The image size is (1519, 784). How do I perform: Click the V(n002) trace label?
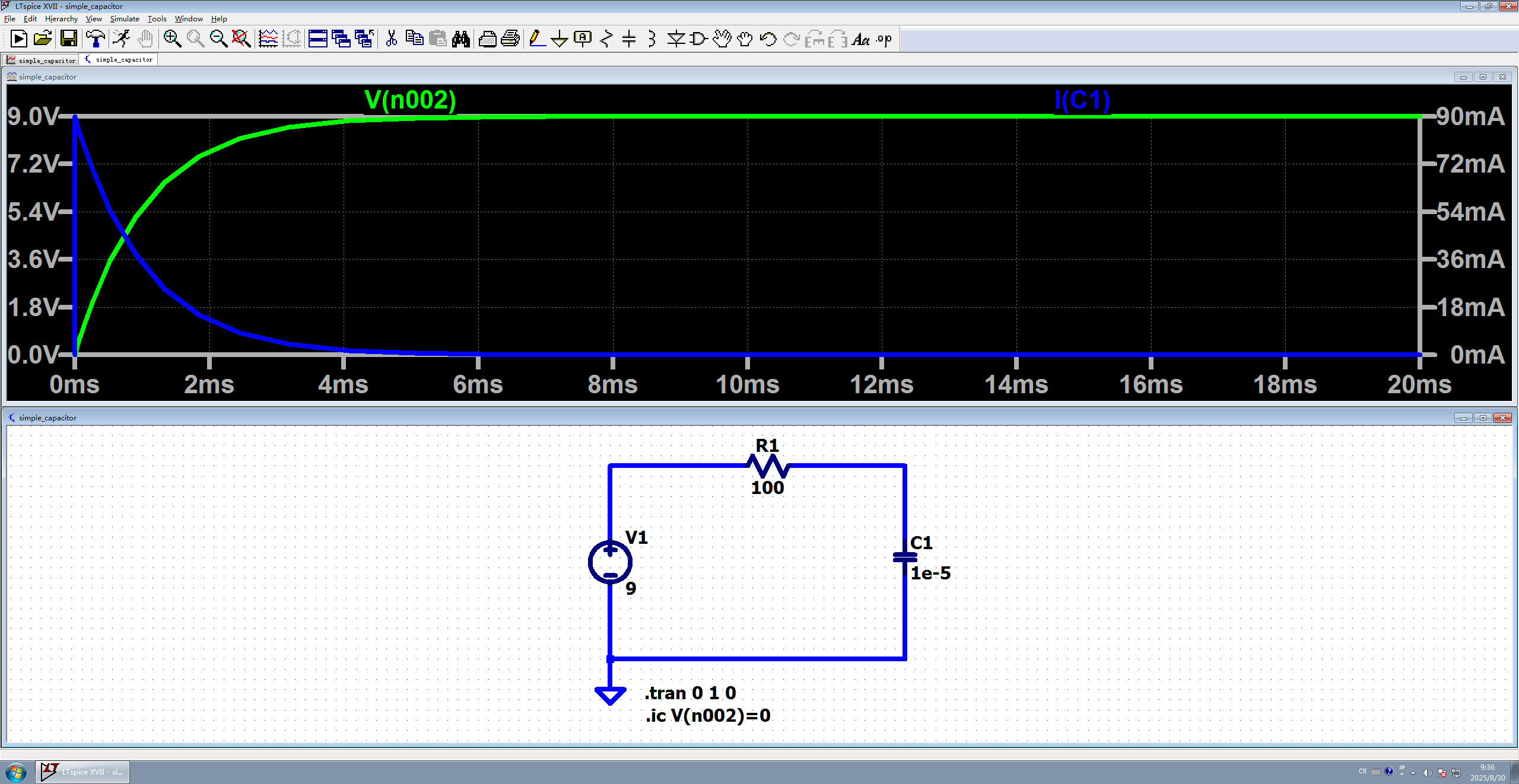[x=410, y=100]
